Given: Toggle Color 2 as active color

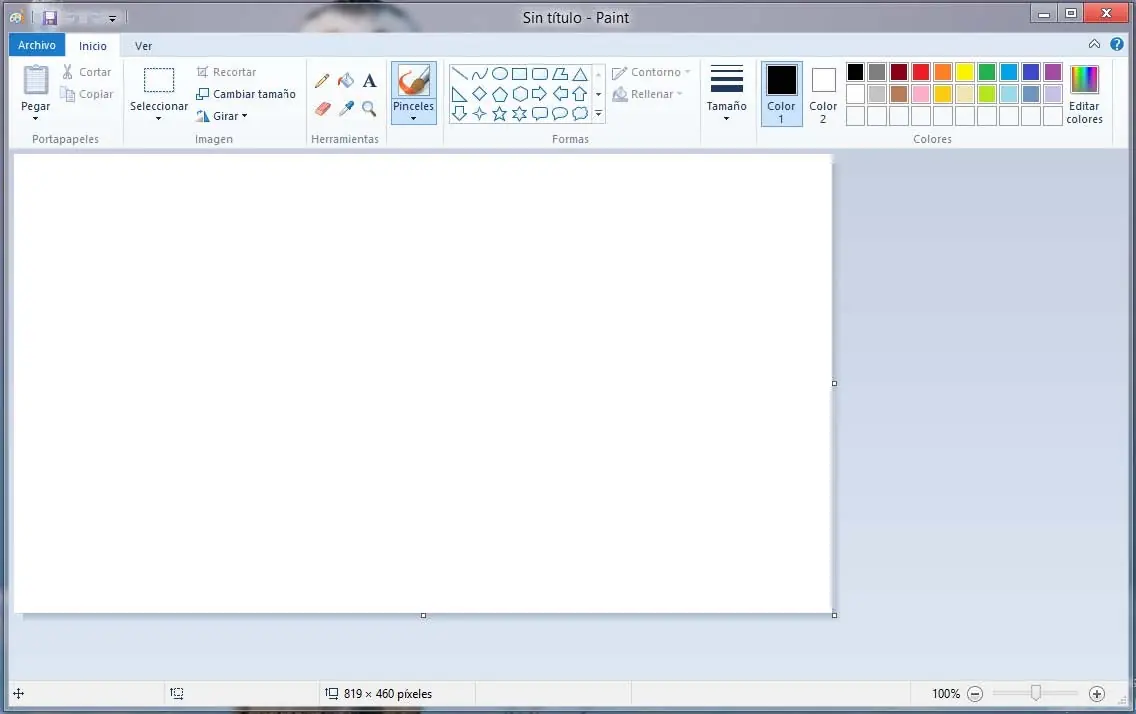Looking at the screenshot, I should pos(823,93).
